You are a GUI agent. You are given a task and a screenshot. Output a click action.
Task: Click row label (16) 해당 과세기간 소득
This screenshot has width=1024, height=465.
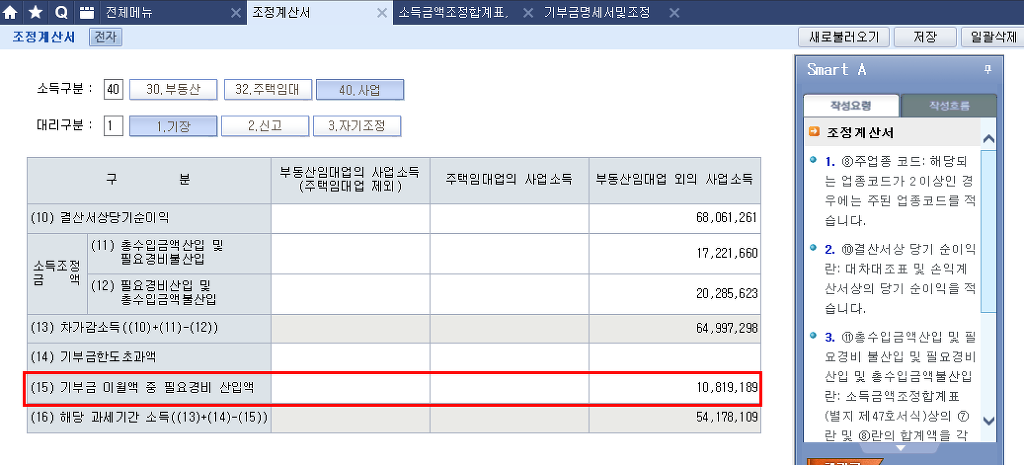(x=149, y=417)
